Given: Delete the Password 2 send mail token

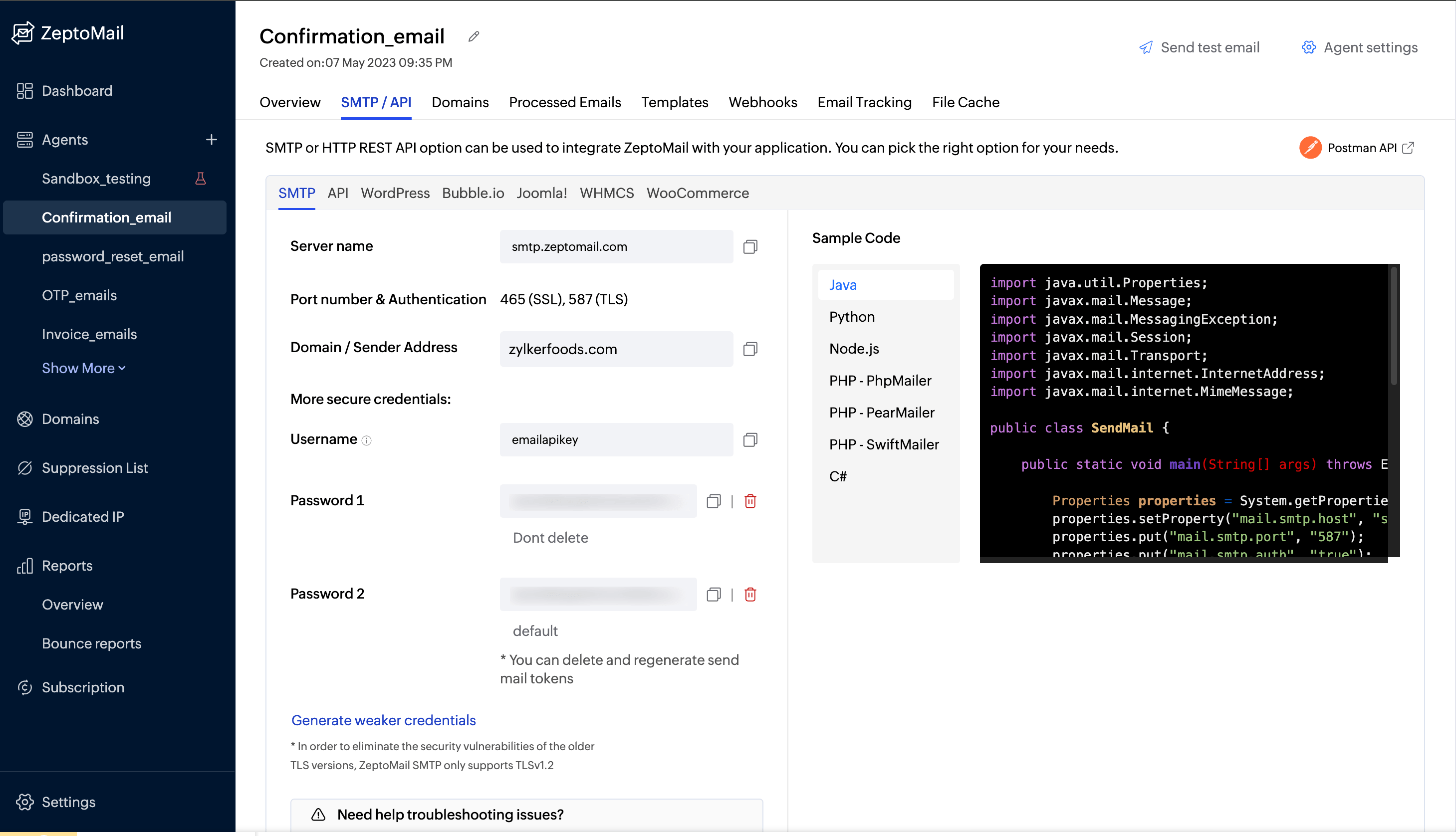Looking at the screenshot, I should click(x=750, y=594).
